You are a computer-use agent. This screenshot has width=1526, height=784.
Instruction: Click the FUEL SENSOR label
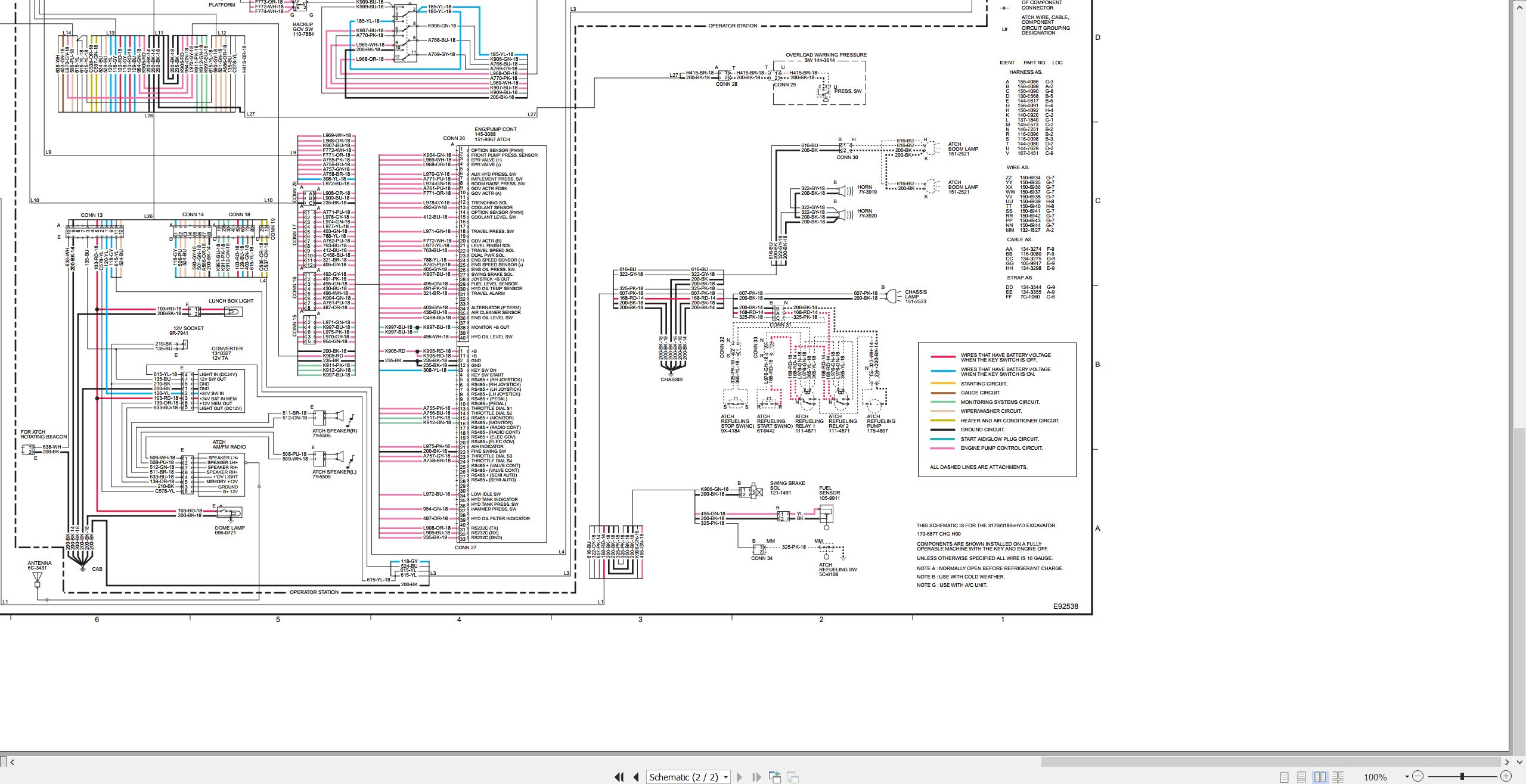point(829,490)
